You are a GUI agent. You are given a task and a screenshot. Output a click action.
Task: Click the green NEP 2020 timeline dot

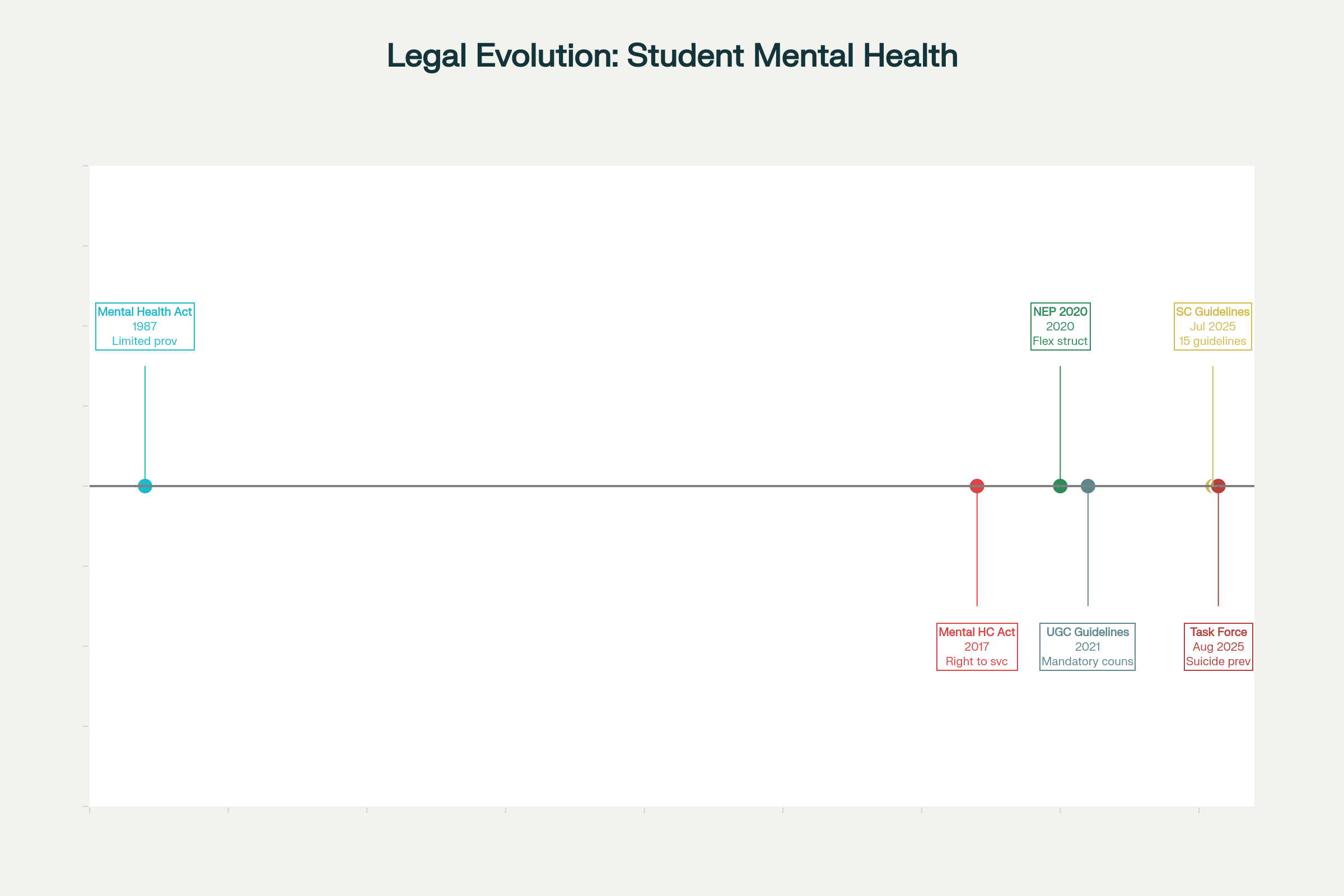(x=1060, y=486)
